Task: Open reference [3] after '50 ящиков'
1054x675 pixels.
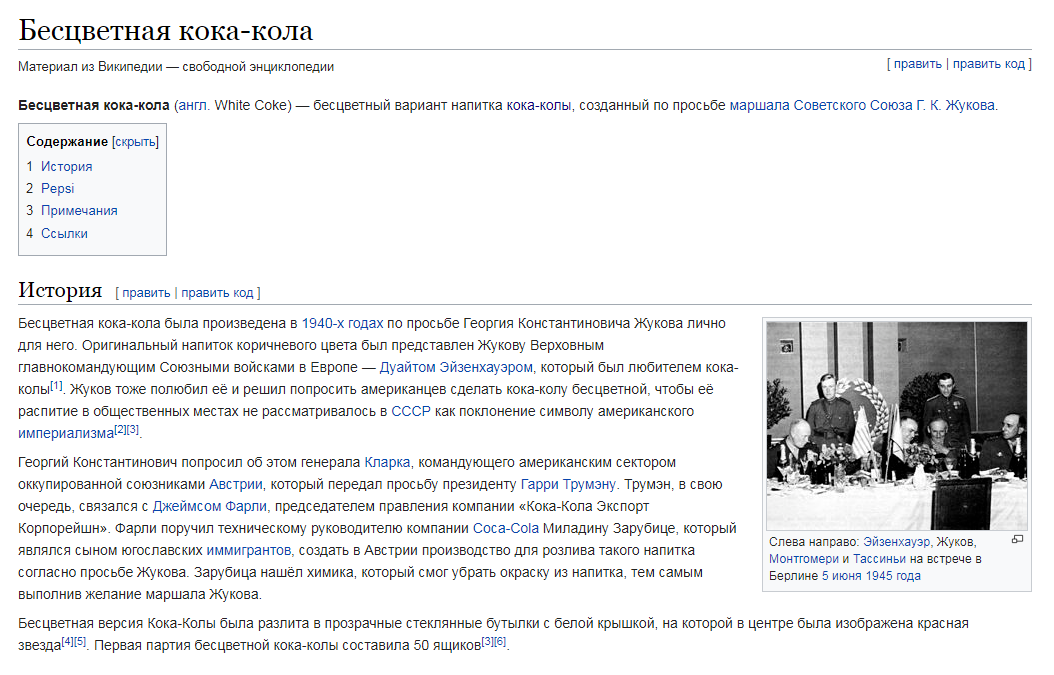Action: 487,641
